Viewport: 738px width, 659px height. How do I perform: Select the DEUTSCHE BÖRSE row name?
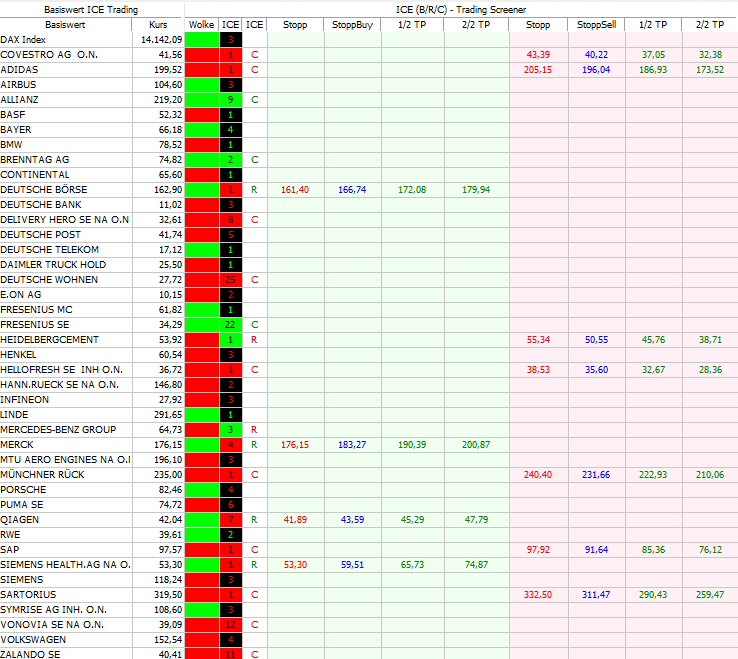coord(44,190)
